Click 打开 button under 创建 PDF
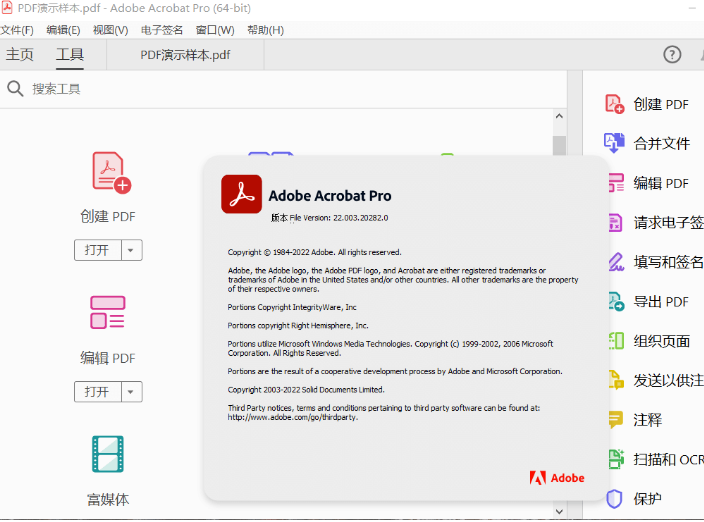 [97, 250]
